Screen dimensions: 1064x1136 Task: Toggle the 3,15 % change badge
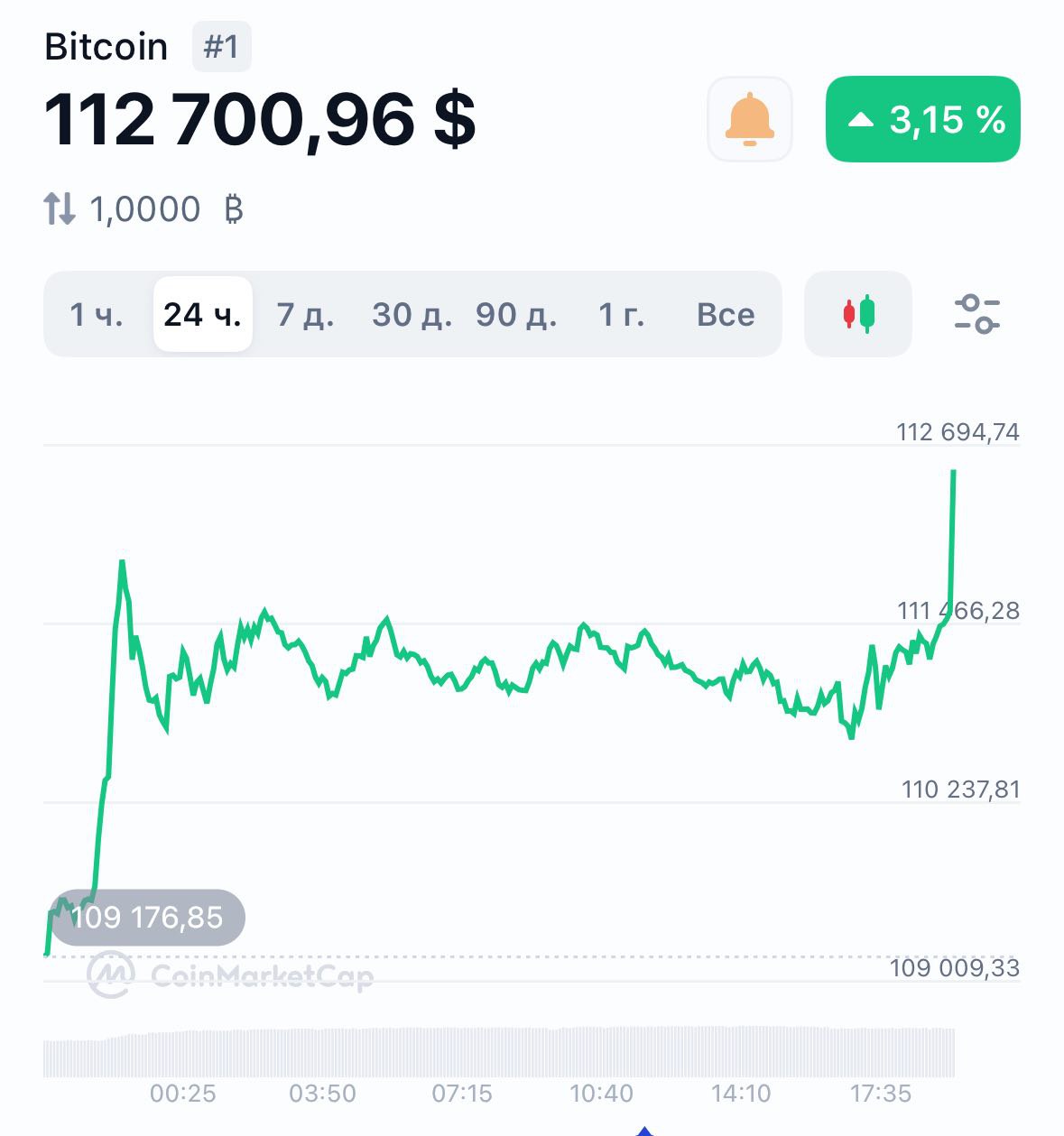coord(922,119)
